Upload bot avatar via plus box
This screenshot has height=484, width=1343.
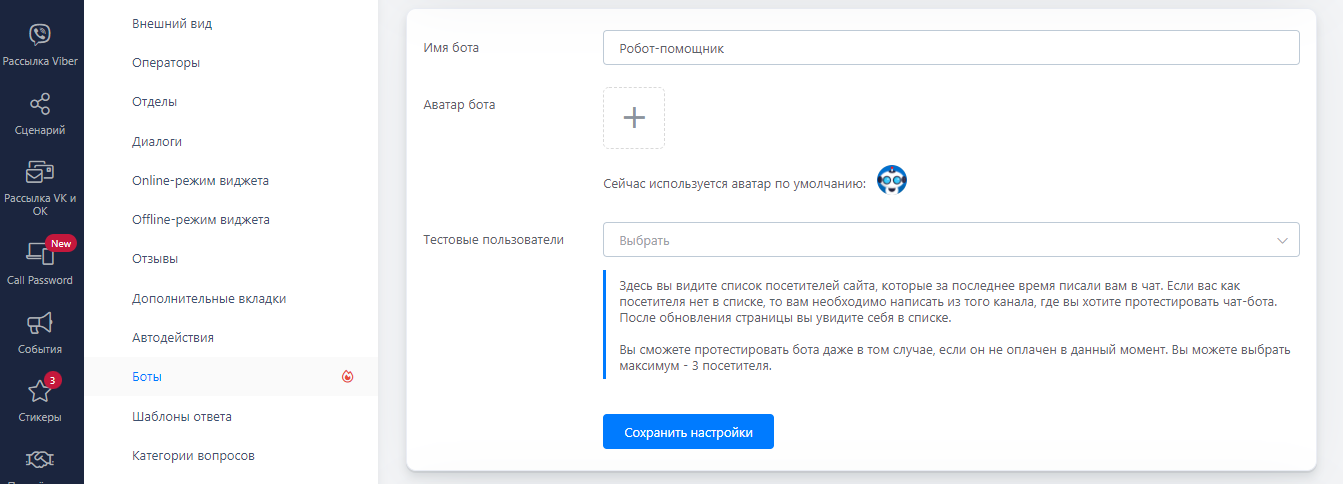[x=634, y=118]
